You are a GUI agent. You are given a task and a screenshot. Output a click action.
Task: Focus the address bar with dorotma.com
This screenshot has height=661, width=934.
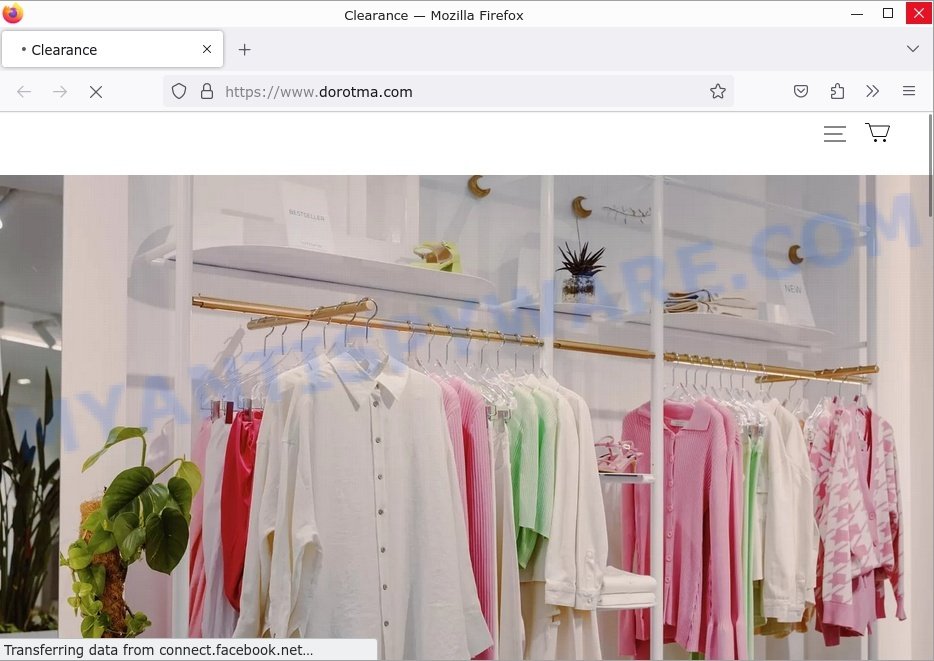point(449,91)
